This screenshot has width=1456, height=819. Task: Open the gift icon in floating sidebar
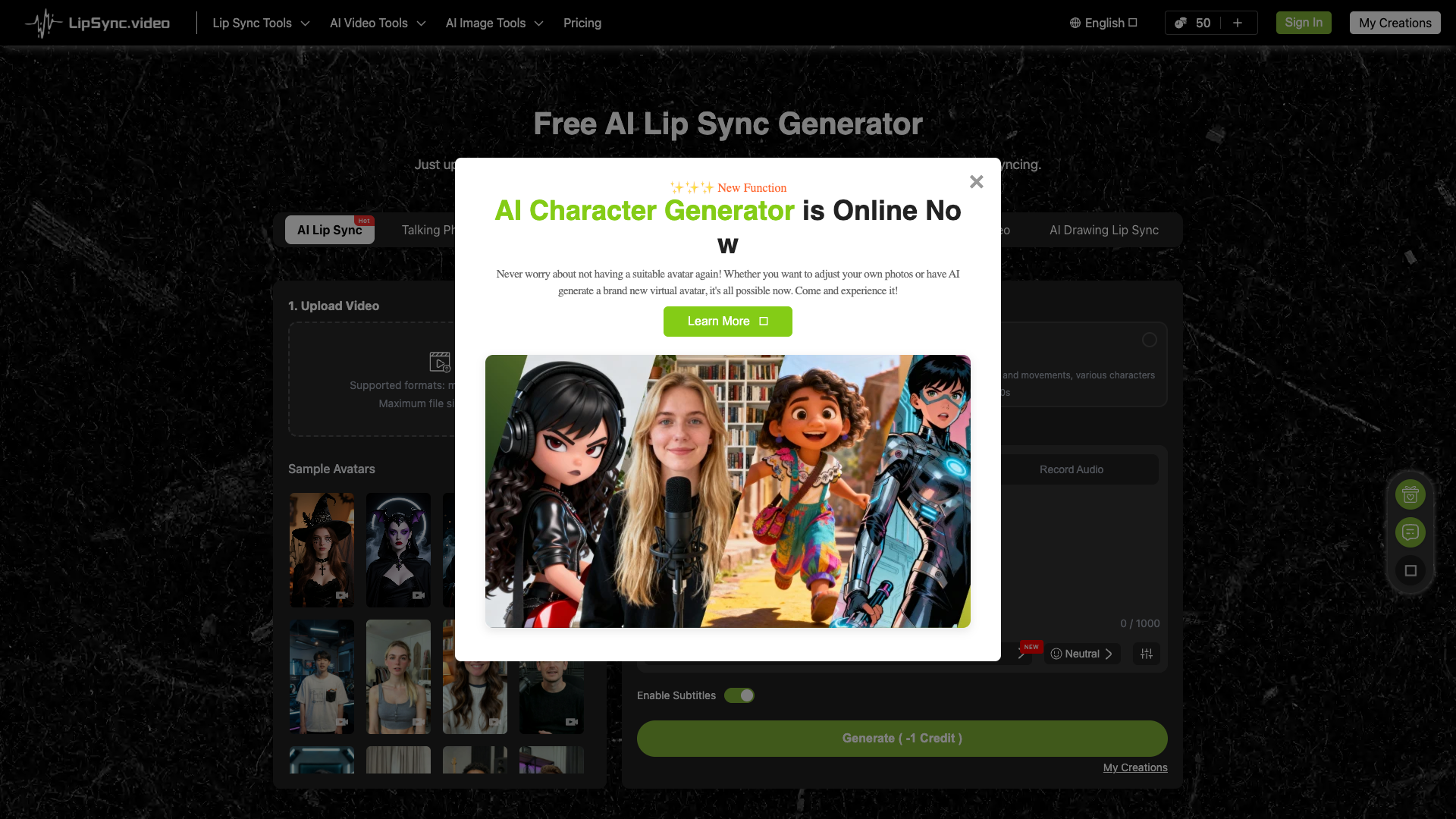point(1410,495)
